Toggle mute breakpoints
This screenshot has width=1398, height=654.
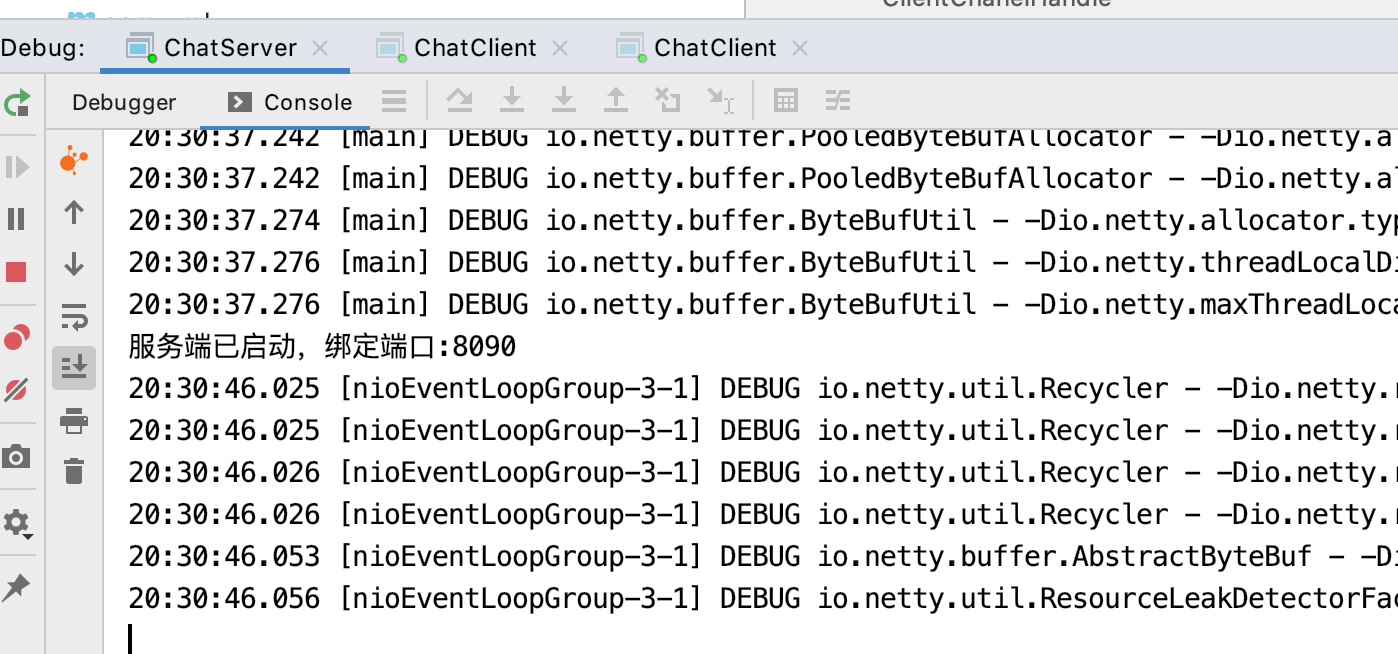17,390
